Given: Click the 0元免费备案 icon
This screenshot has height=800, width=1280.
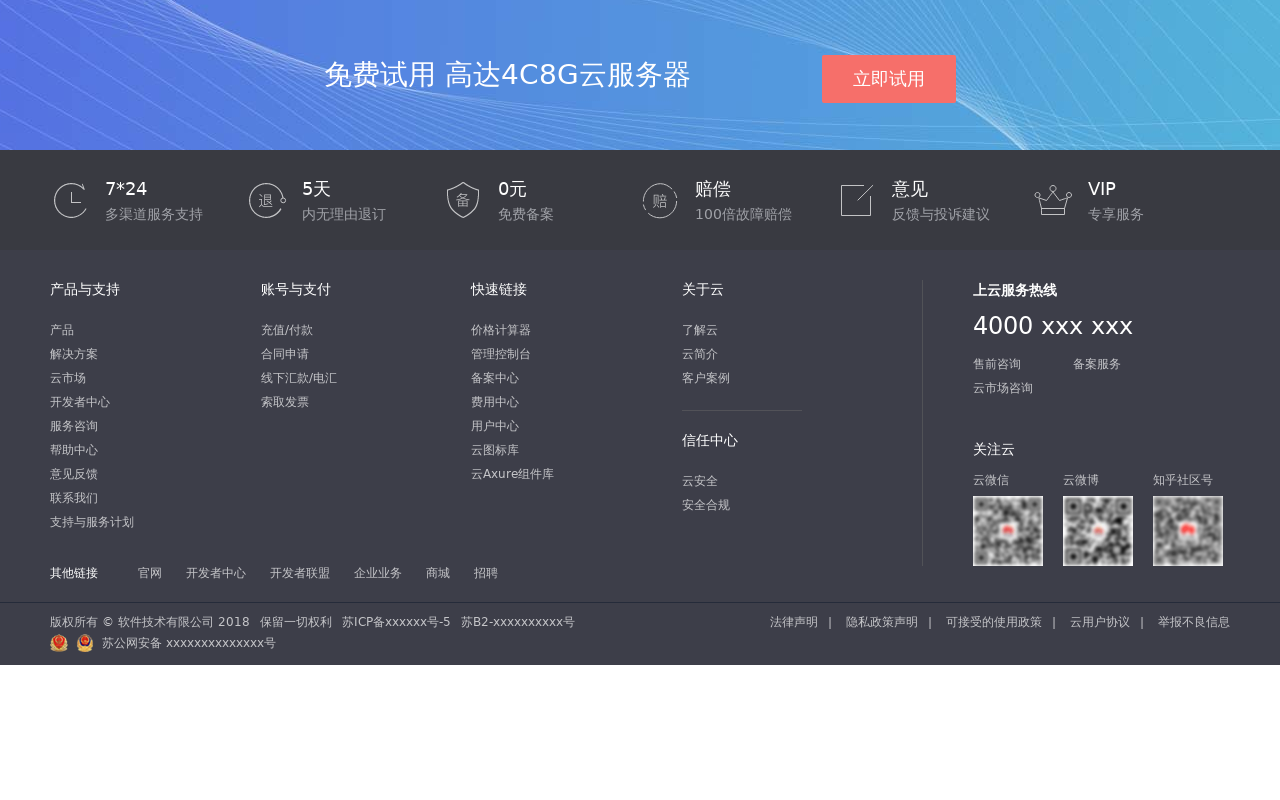Looking at the screenshot, I should coord(462,199).
